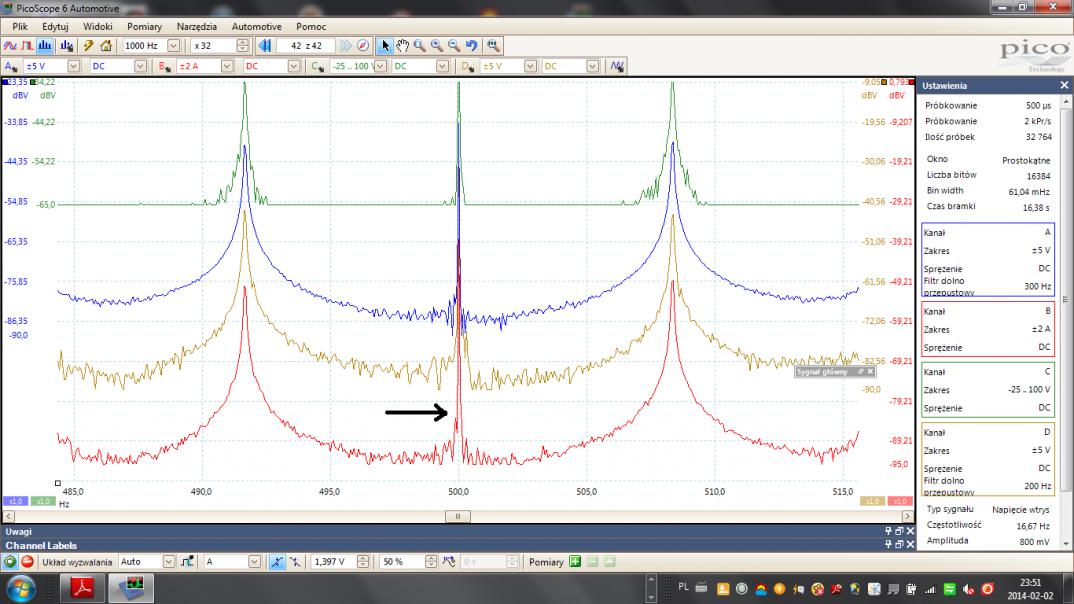The width and height of the screenshot is (1074, 604).
Task: Close the Ustawienia settings panel
Action: coord(1064,86)
